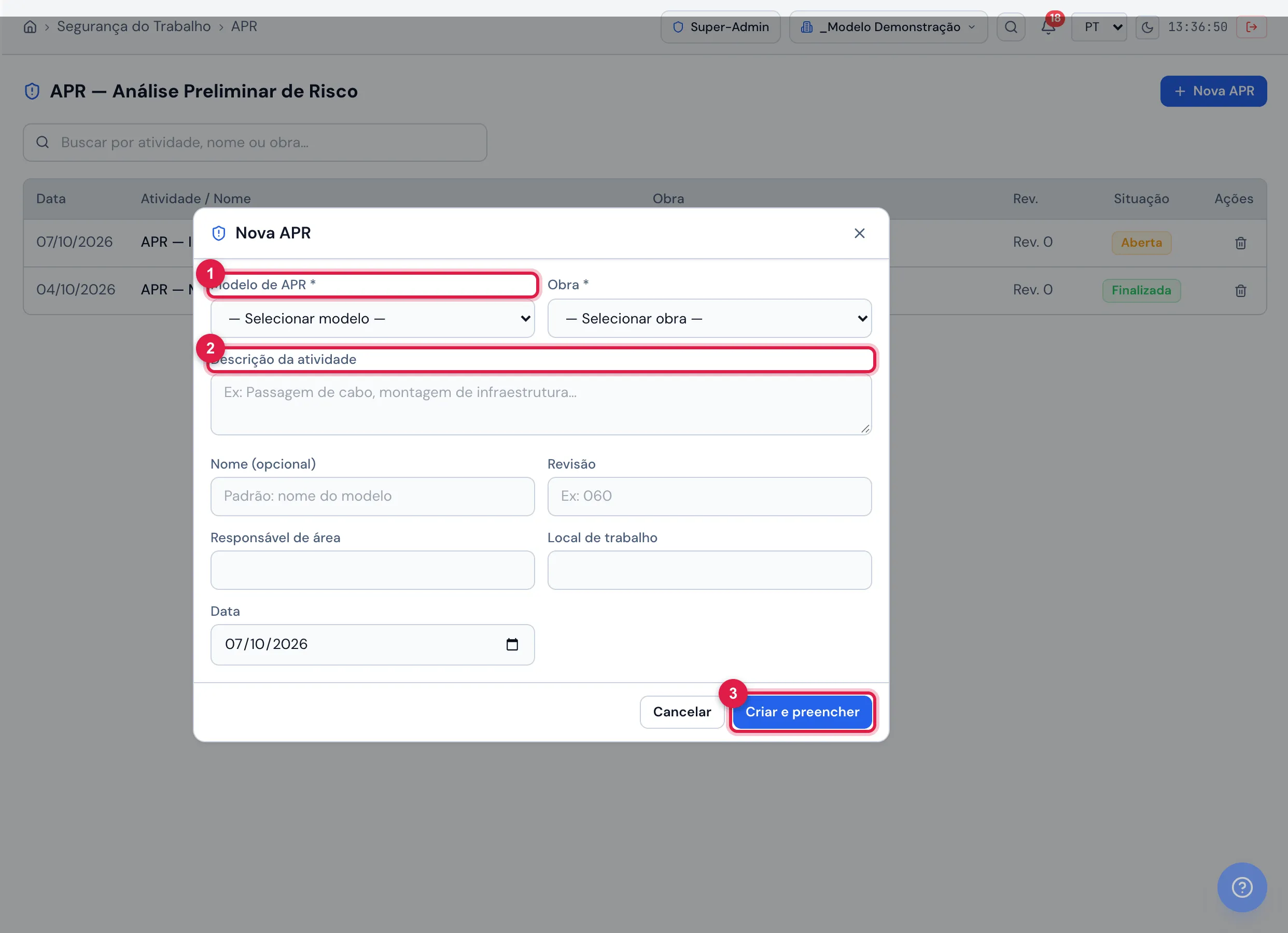Click the Nova APR button
Image resolution: width=1288 pixels, height=933 pixels.
tap(1214, 91)
